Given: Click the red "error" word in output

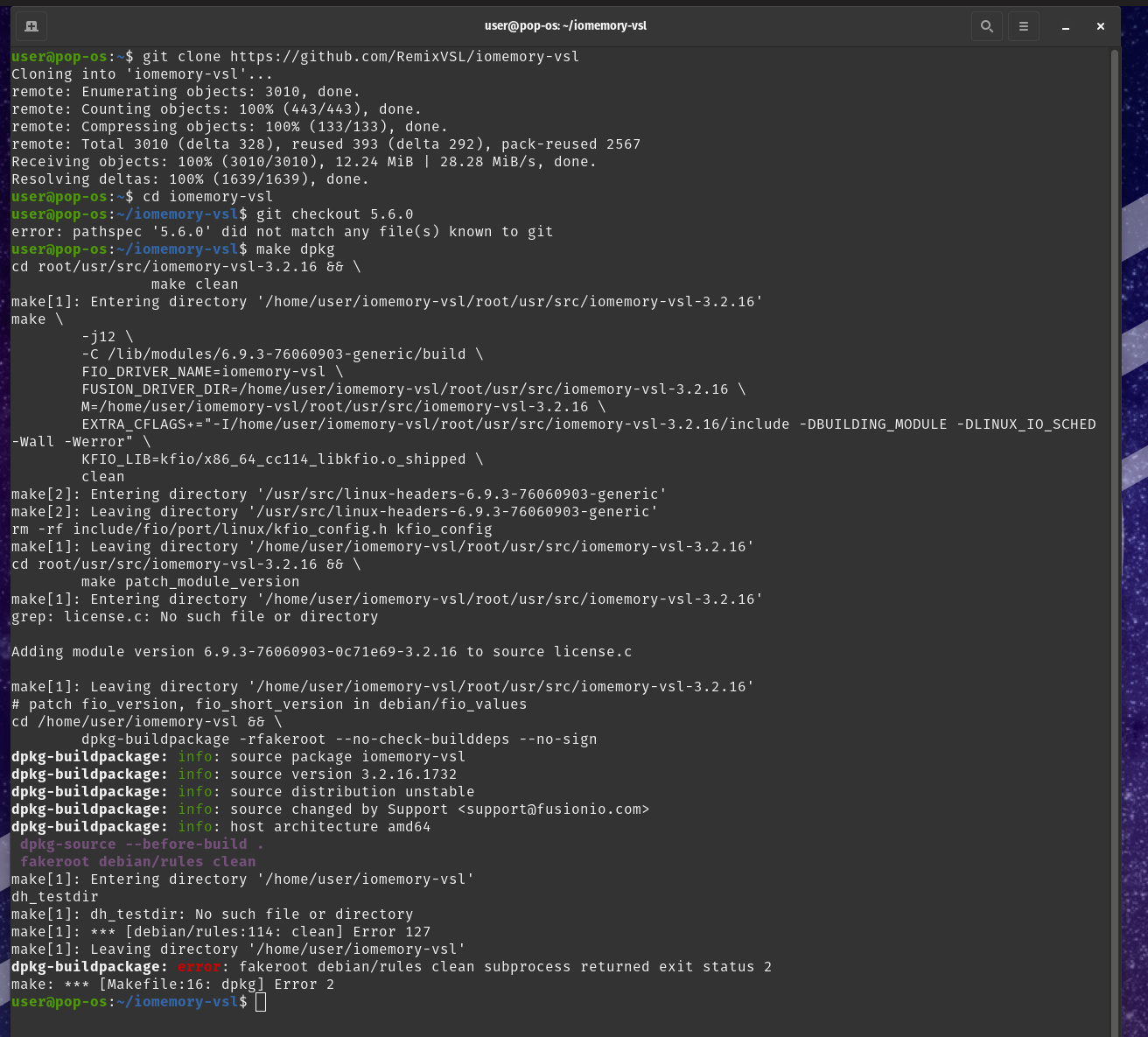Looking at the screenshot, I should click(199, 967).
